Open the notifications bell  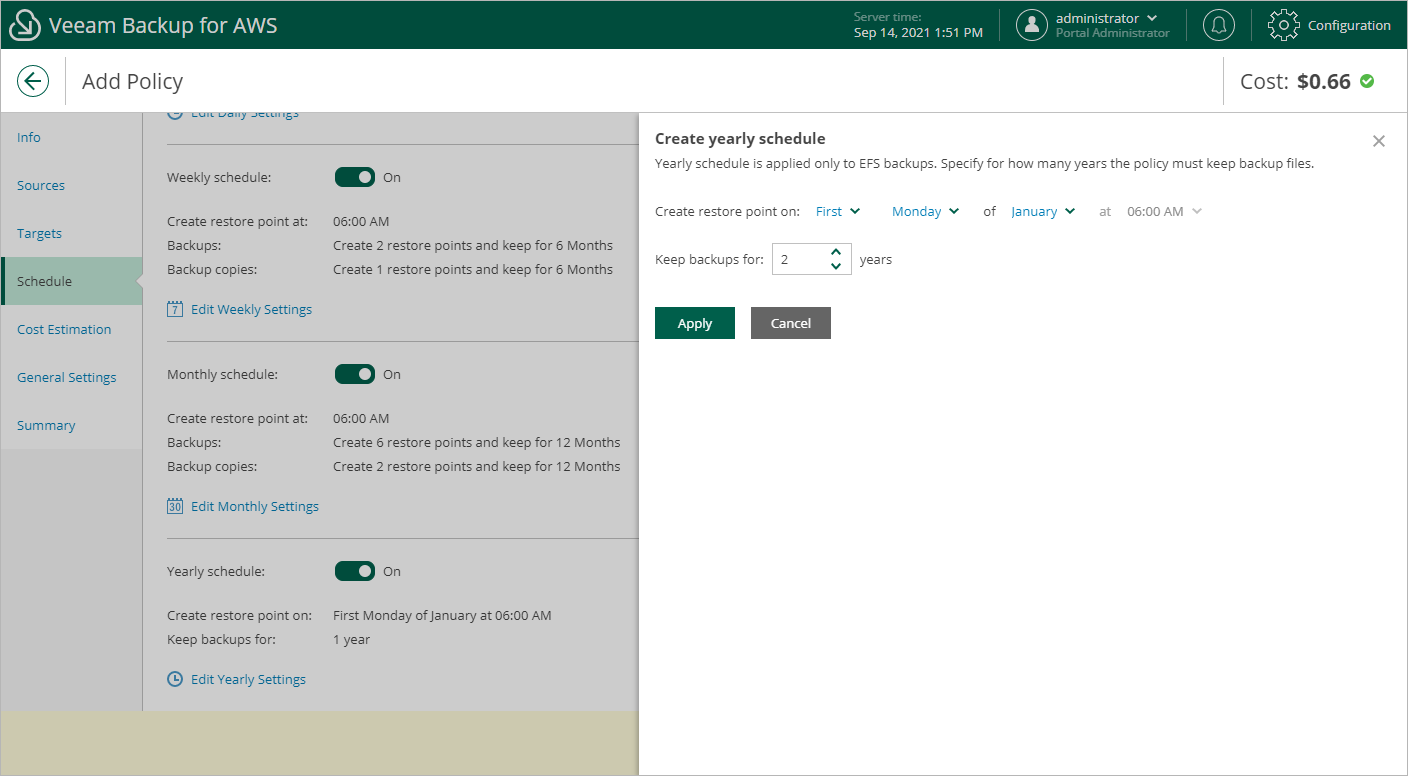(1218, 25)
